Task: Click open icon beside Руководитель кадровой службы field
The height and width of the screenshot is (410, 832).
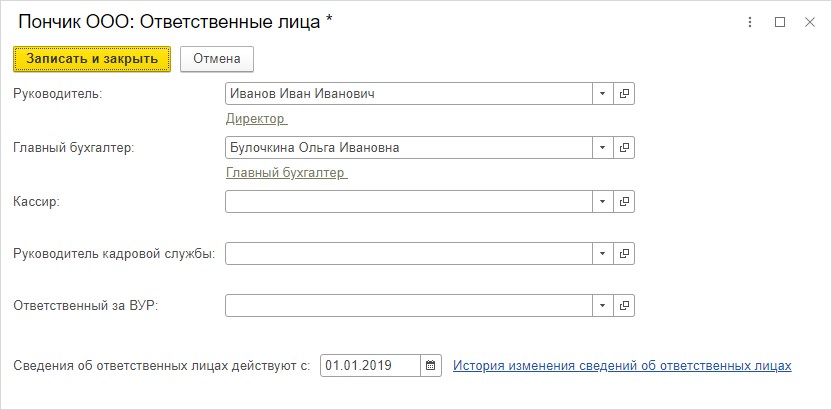Action: pos(624,254)
